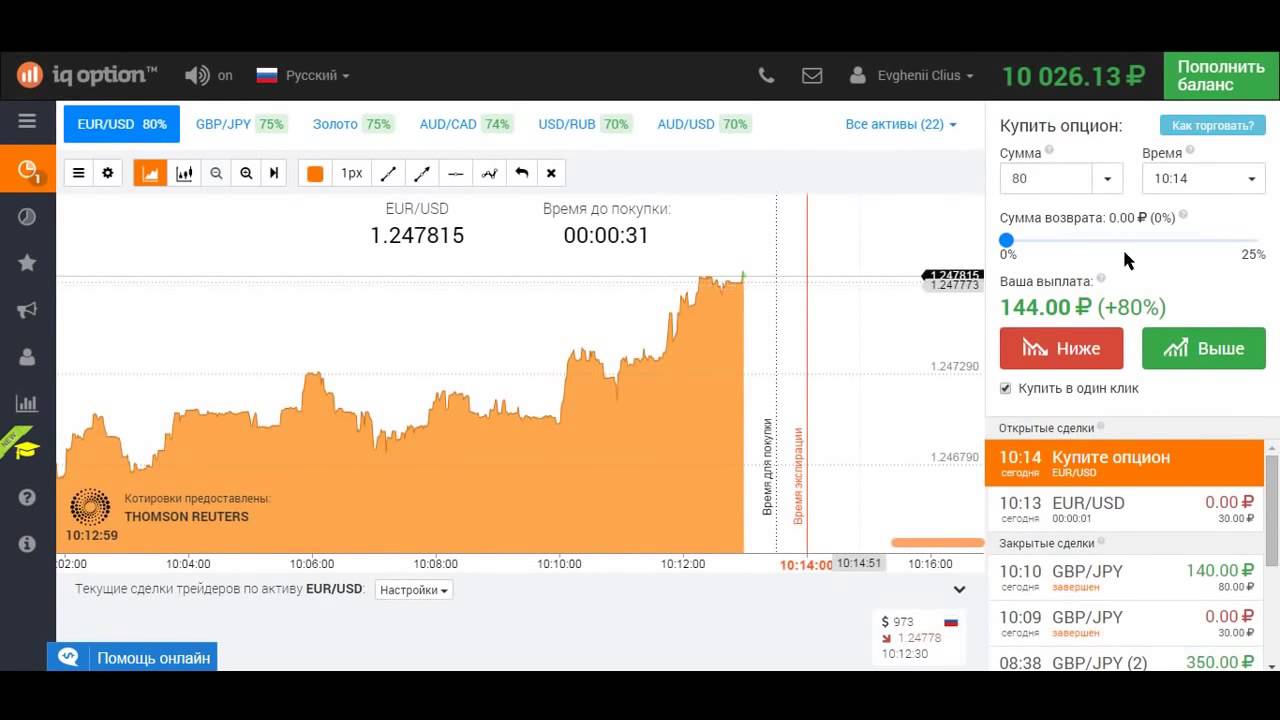Open the 10:13 EUR/USD open deal
Image resolution: width=1280 pixels, height=720 pixels.
click(1124, 509)
